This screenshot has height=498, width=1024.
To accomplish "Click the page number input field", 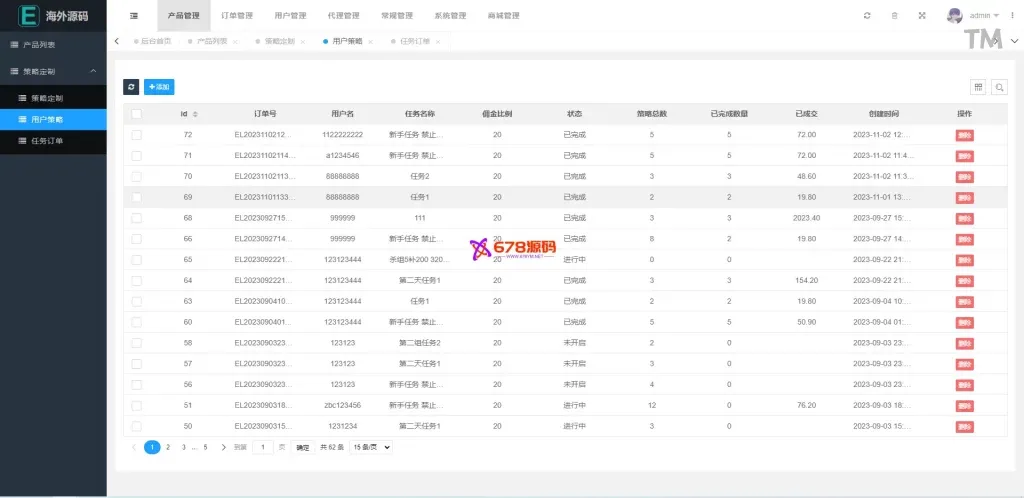I will click(x=263, y=448).
